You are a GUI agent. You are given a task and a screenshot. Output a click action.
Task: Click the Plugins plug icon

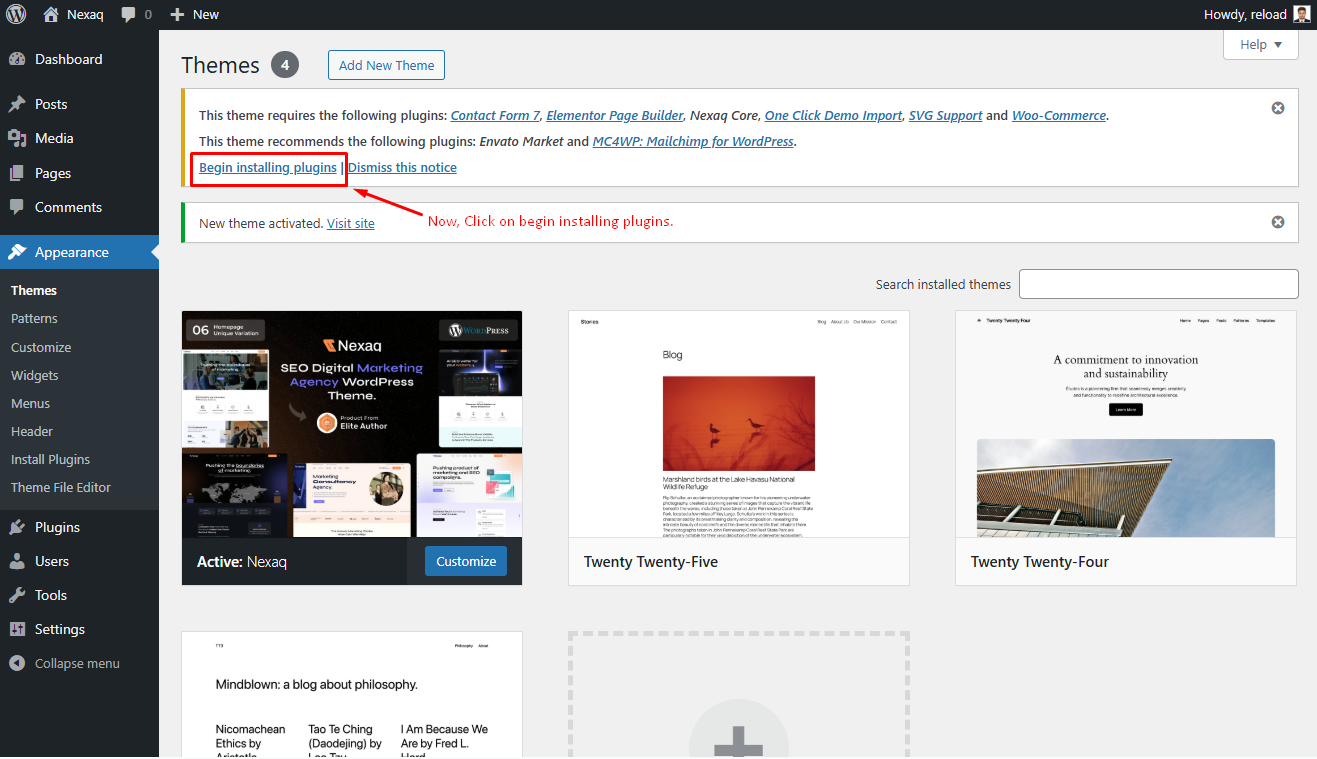coord(17,527)
